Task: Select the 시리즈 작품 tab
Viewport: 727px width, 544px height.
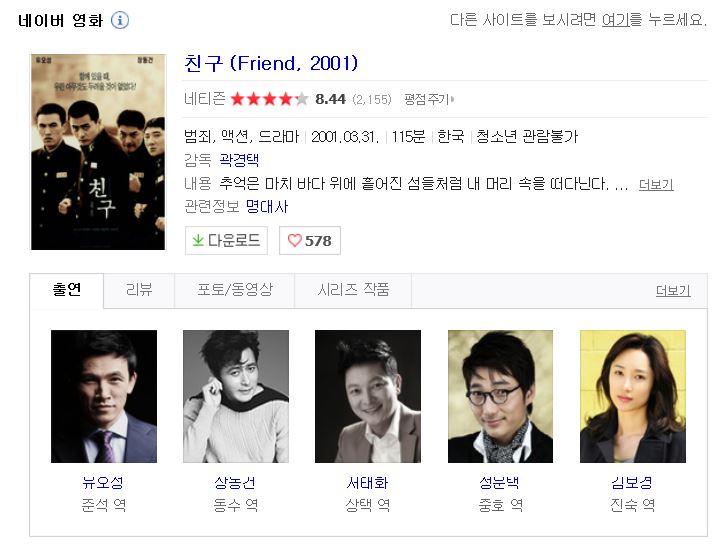Action: tap(353, 290)
